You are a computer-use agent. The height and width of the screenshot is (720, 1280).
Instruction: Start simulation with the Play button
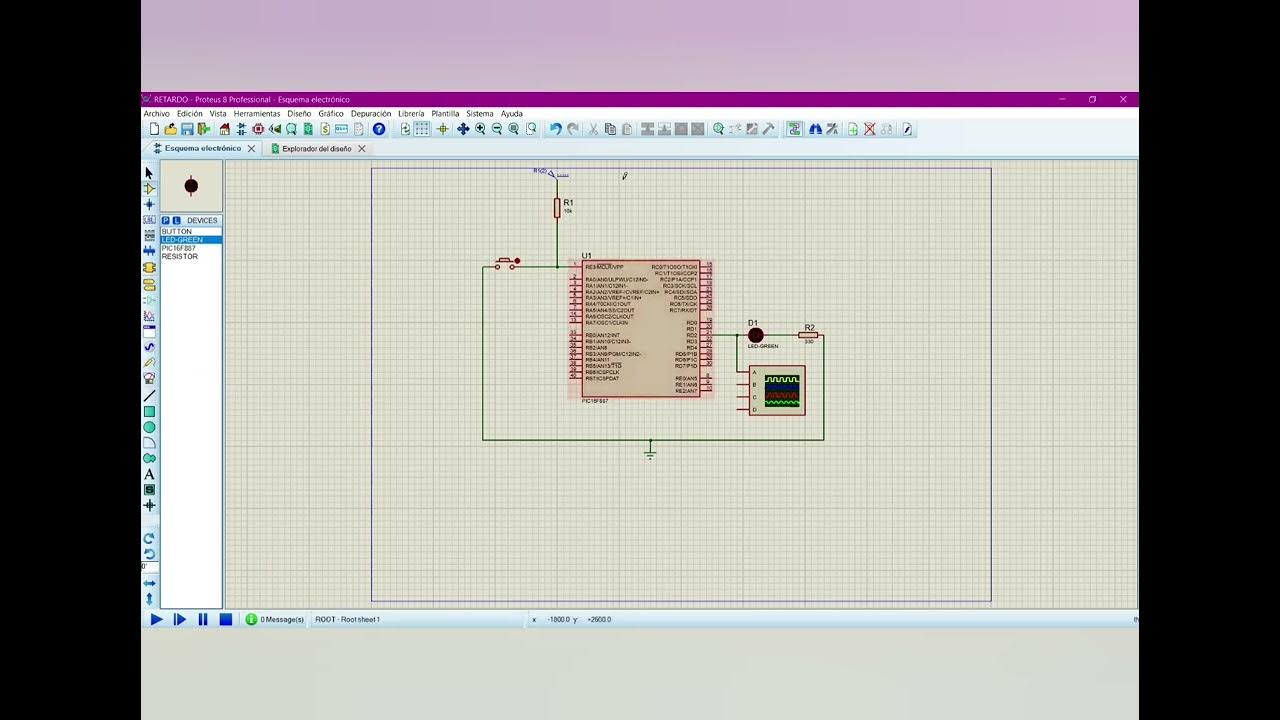click(x=156, y=619)
